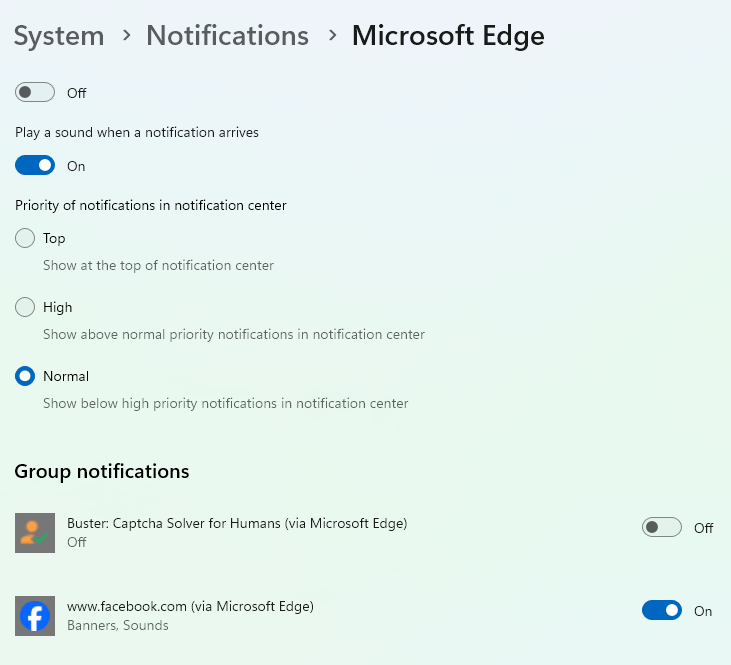Turn on the topmost Off toggle

tap(35, 93)
